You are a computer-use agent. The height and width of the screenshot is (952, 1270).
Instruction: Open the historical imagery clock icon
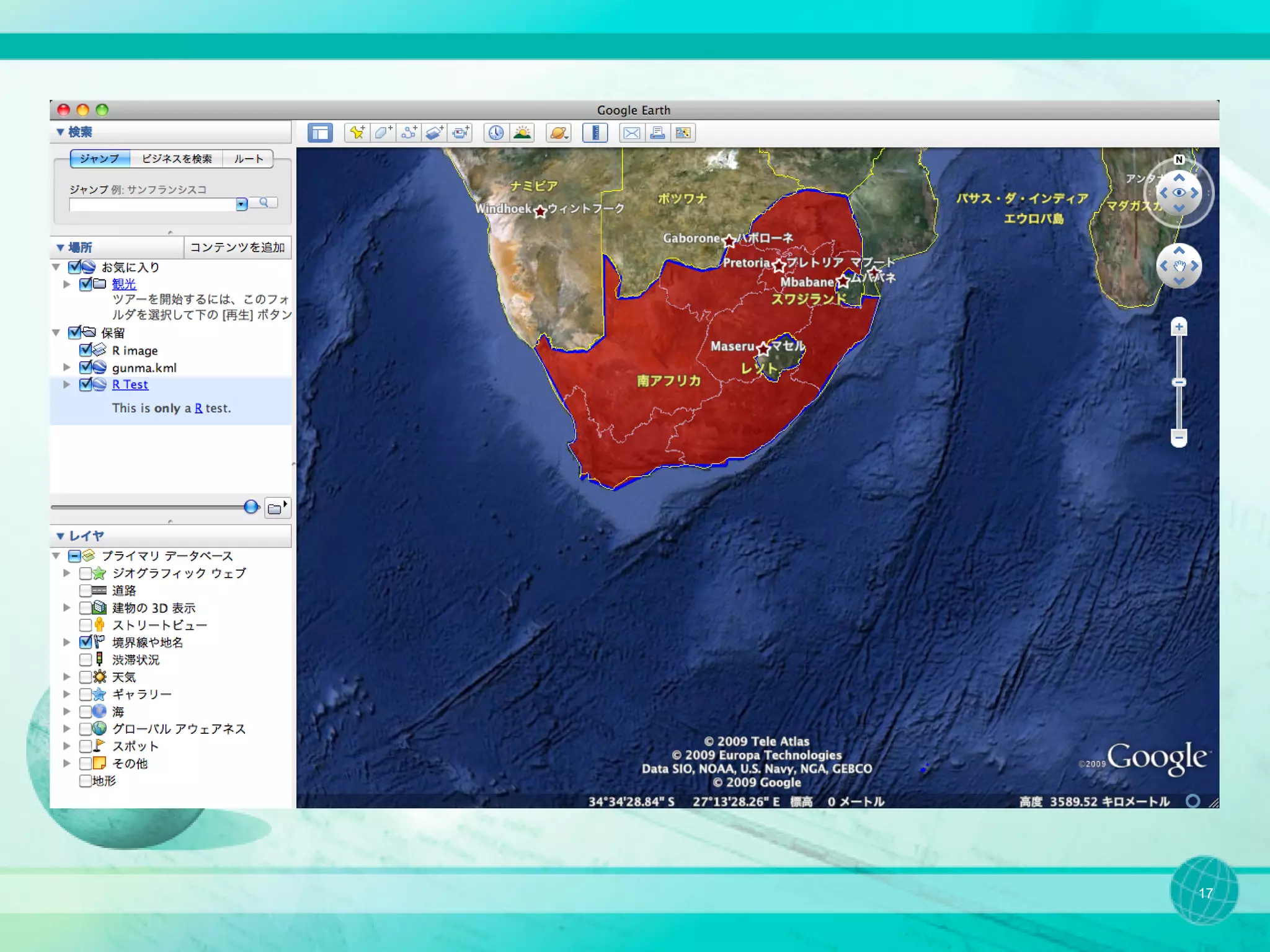[x=496, y=133]
